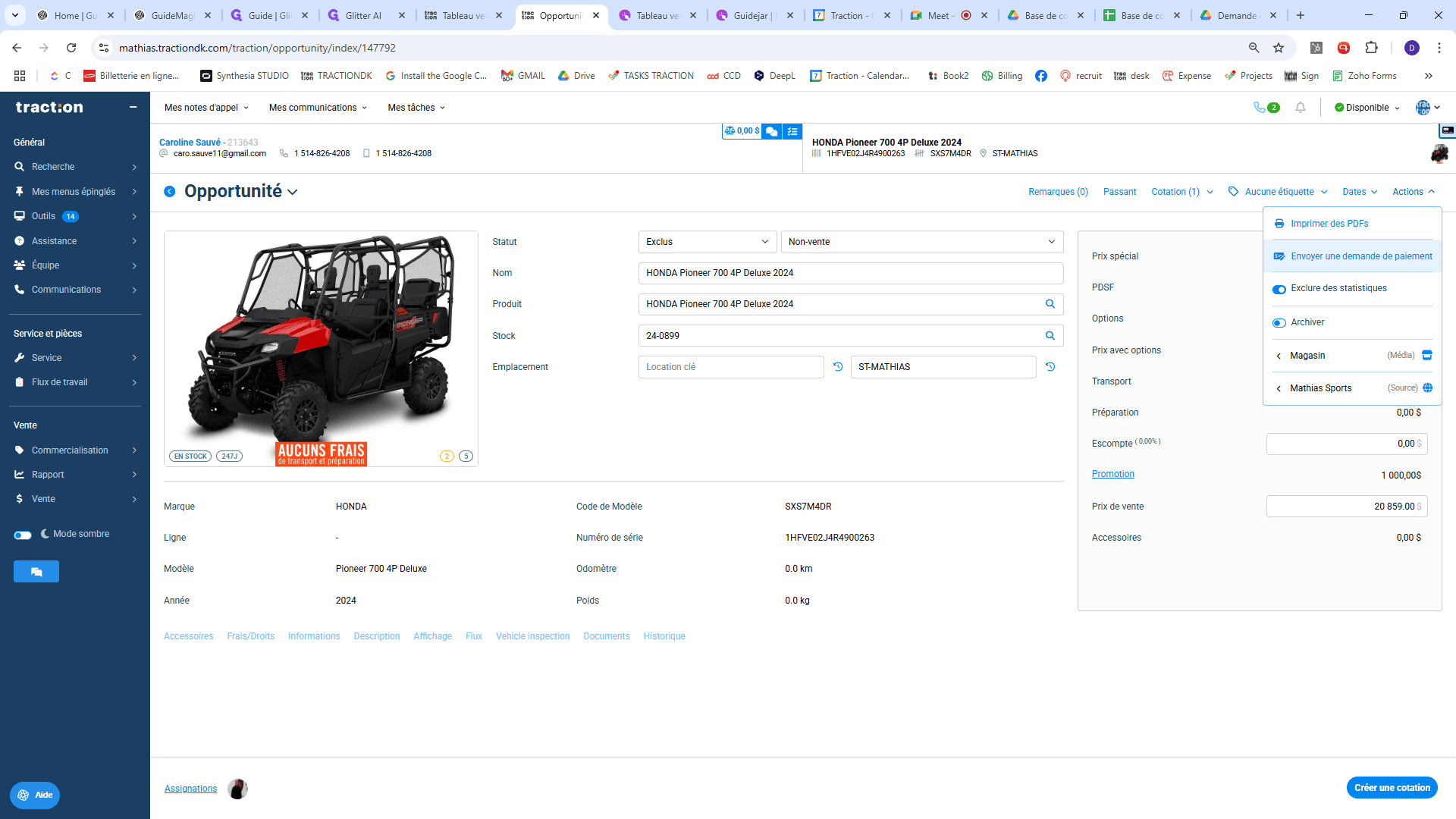Click the orange badge 2 on vehicle photo

point(447,457)
